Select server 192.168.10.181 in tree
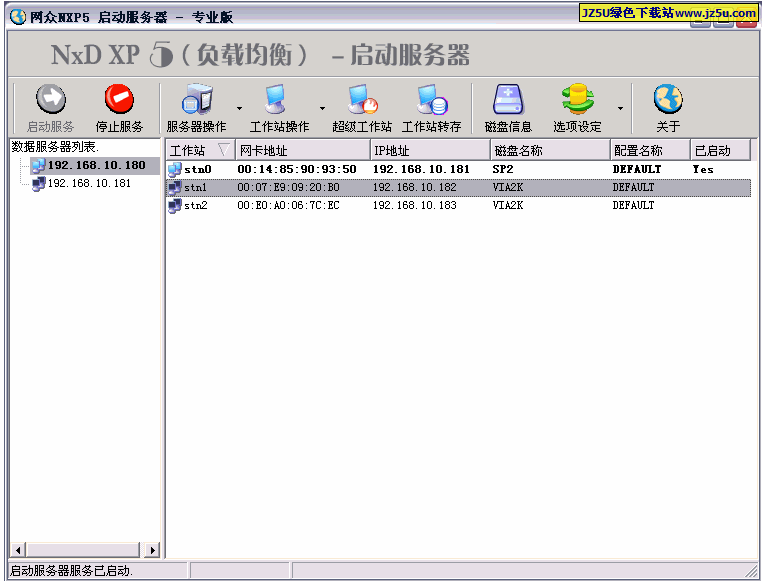The image size is (762, 581). [89, 183]
